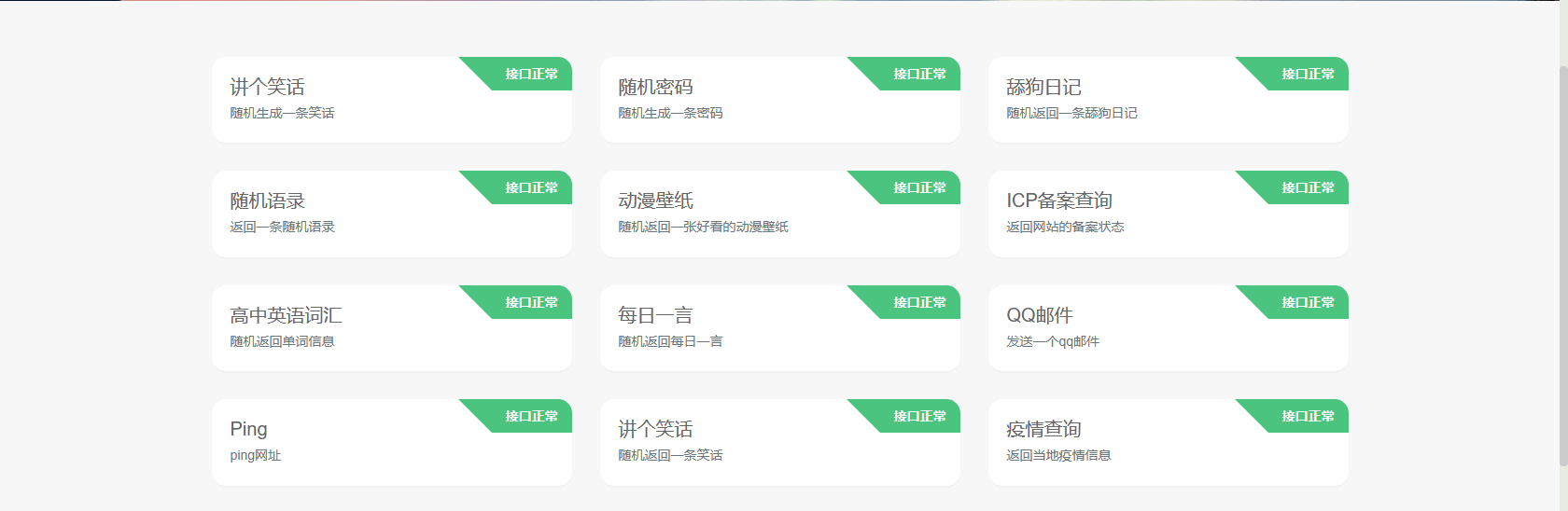Click the status ribbon on 动漫壁纸 card
This screenshot has height=511, width=1568.
[x=919, y=187]
